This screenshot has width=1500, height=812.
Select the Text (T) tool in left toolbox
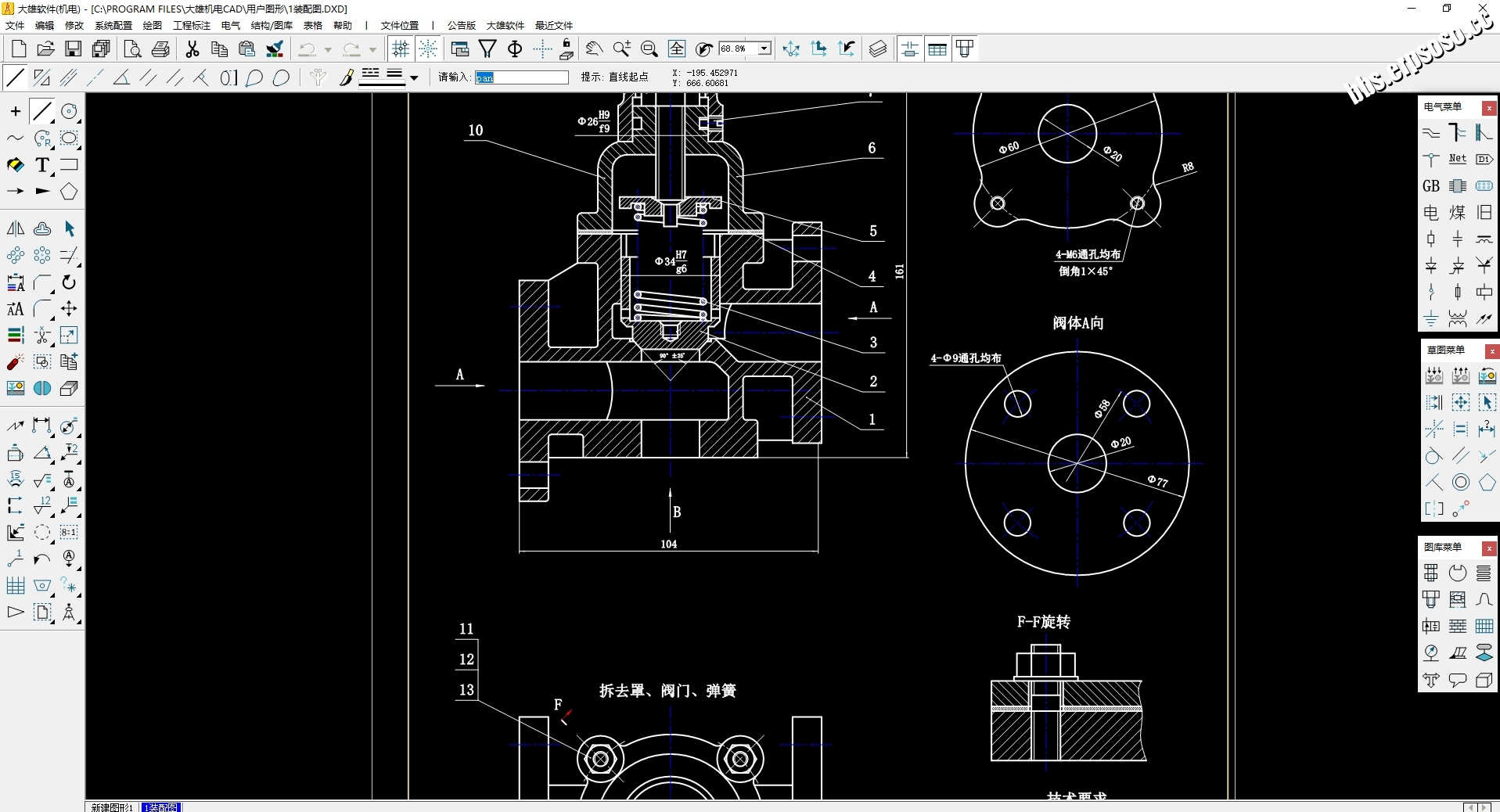coord(42,165)
